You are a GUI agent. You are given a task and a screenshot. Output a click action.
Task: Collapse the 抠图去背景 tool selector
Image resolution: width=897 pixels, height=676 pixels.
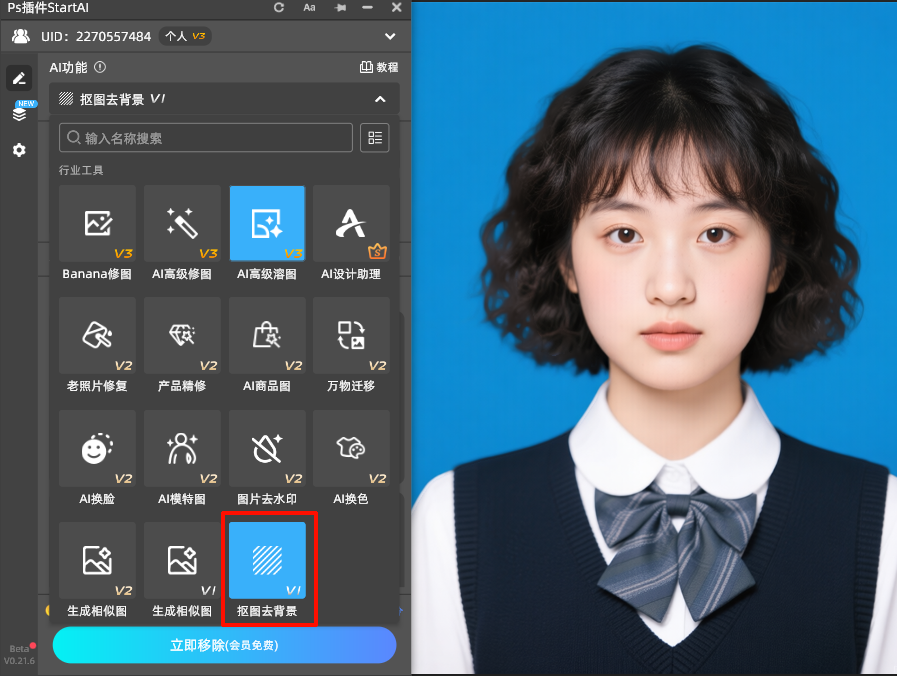380,99
